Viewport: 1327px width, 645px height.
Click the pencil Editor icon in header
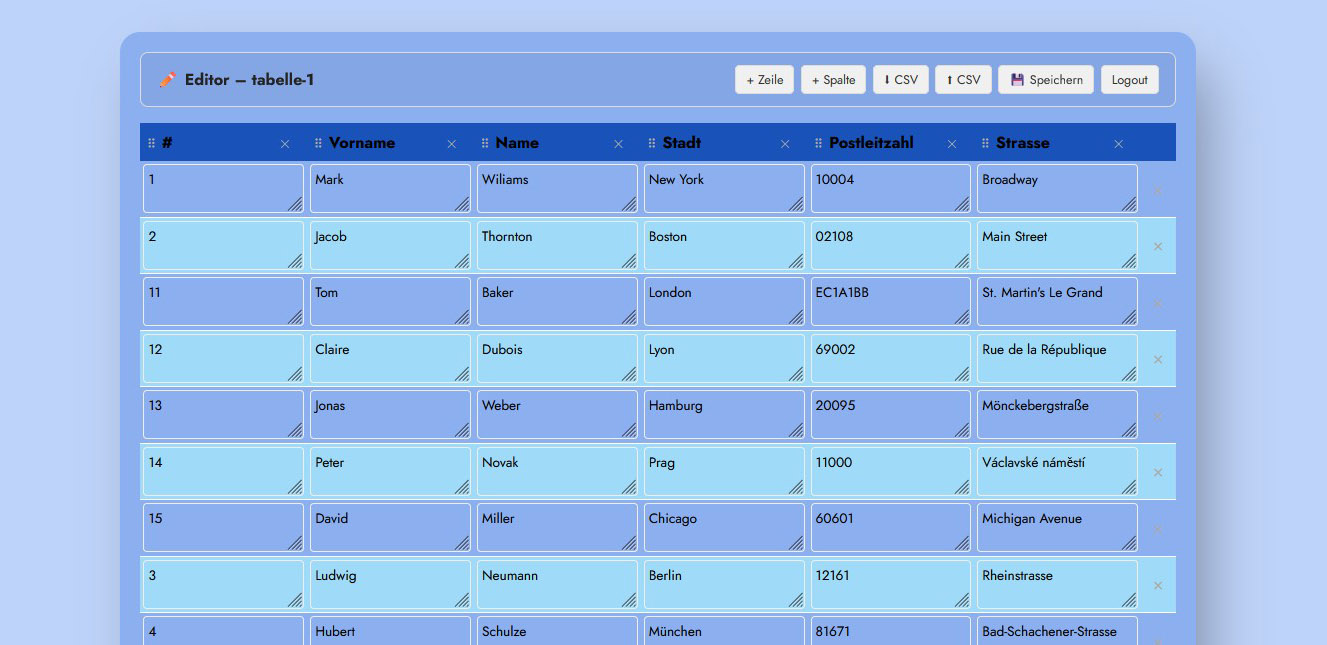(x=167, y=79)
